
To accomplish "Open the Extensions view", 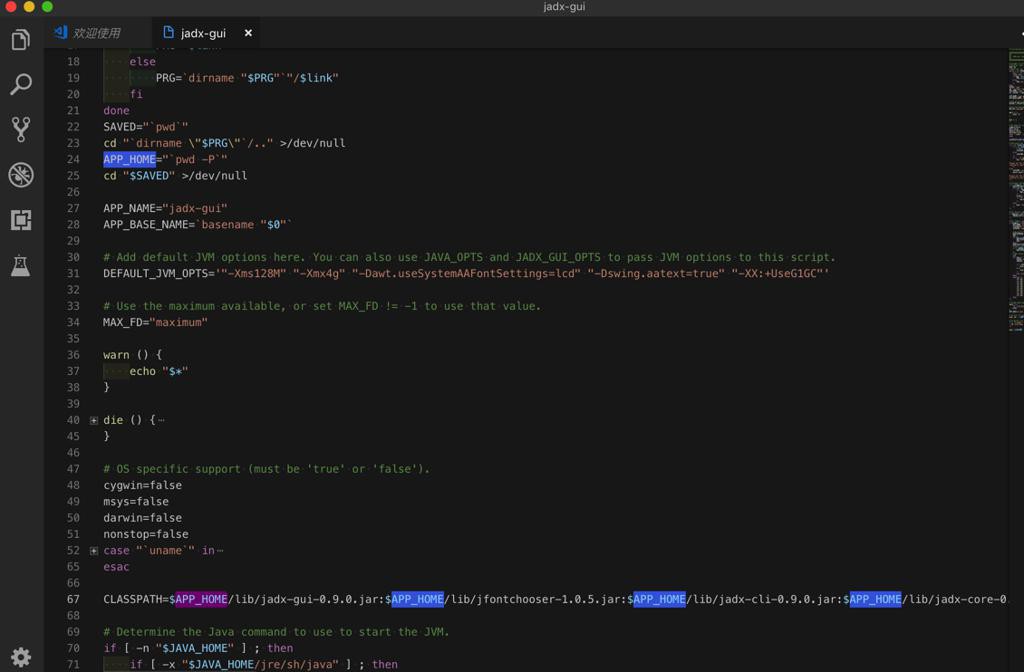I will coord(21,220).
